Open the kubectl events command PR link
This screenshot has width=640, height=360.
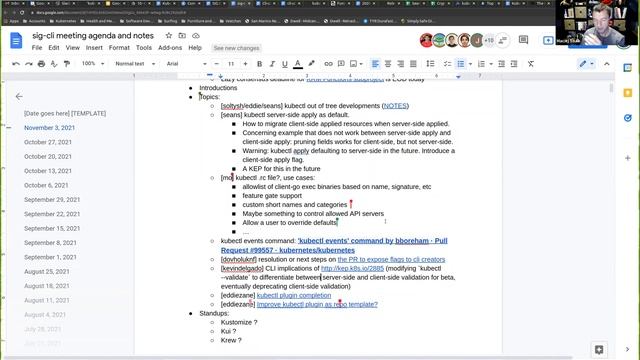[334, 245]
